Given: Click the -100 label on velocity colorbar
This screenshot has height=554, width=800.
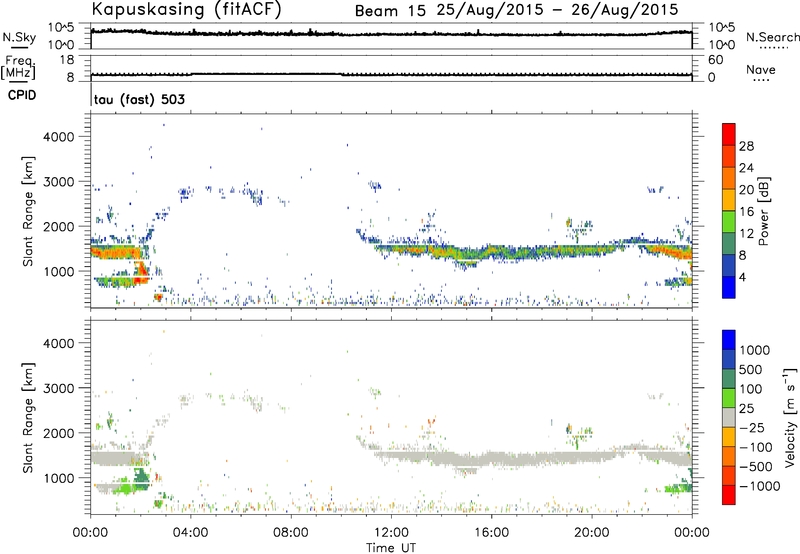Looking at the screenshot, I should [x=755, y=447].
